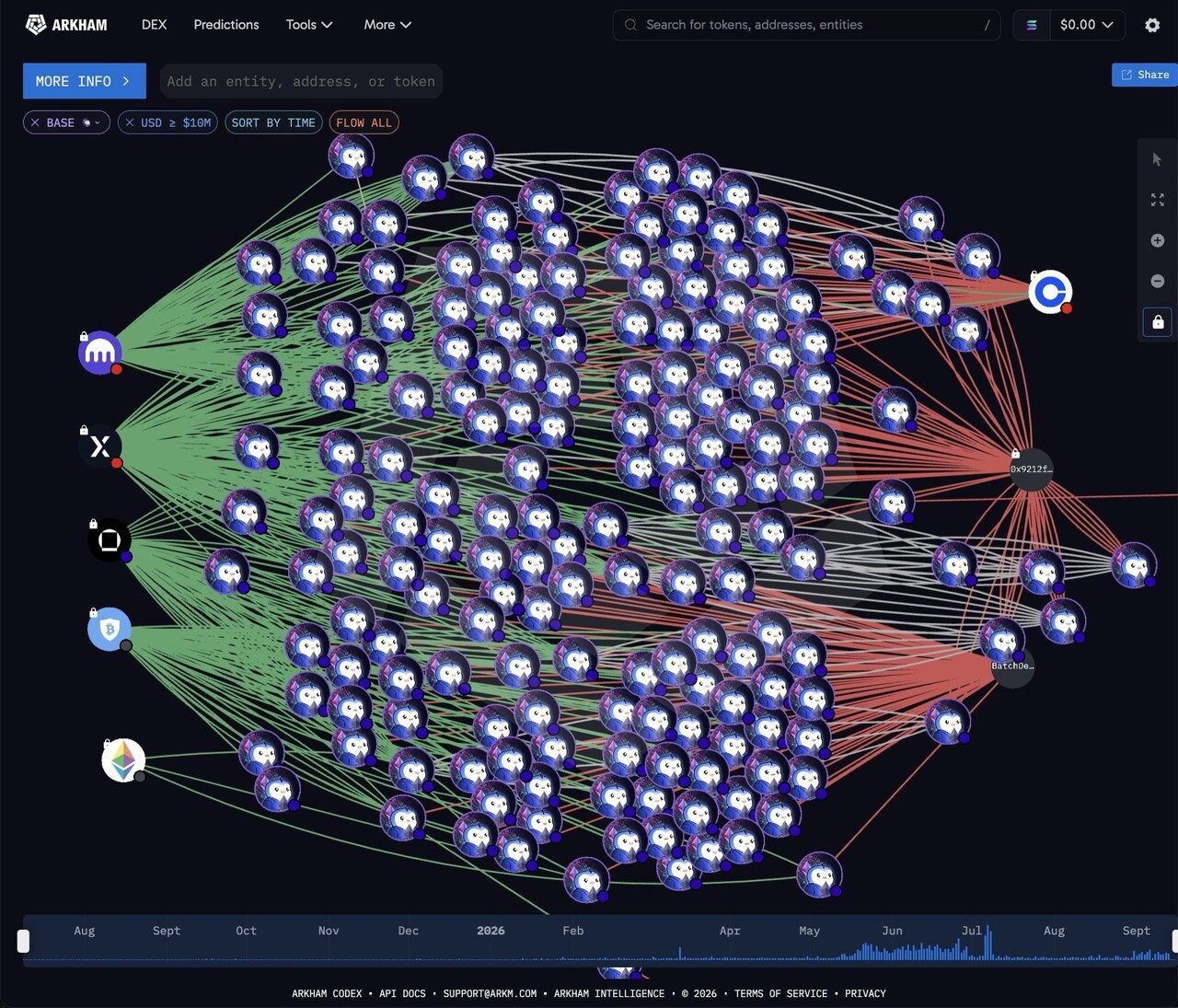
Task: Focus the Add an entity input field
Action: tap(301, 81)
